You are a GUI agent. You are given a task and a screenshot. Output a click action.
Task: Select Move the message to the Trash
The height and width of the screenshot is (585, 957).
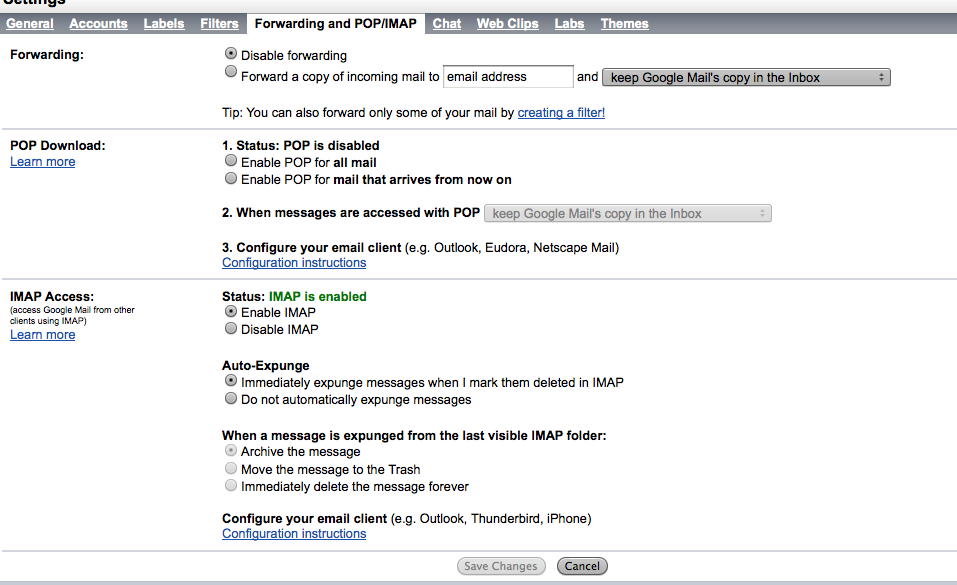[231, 468]
